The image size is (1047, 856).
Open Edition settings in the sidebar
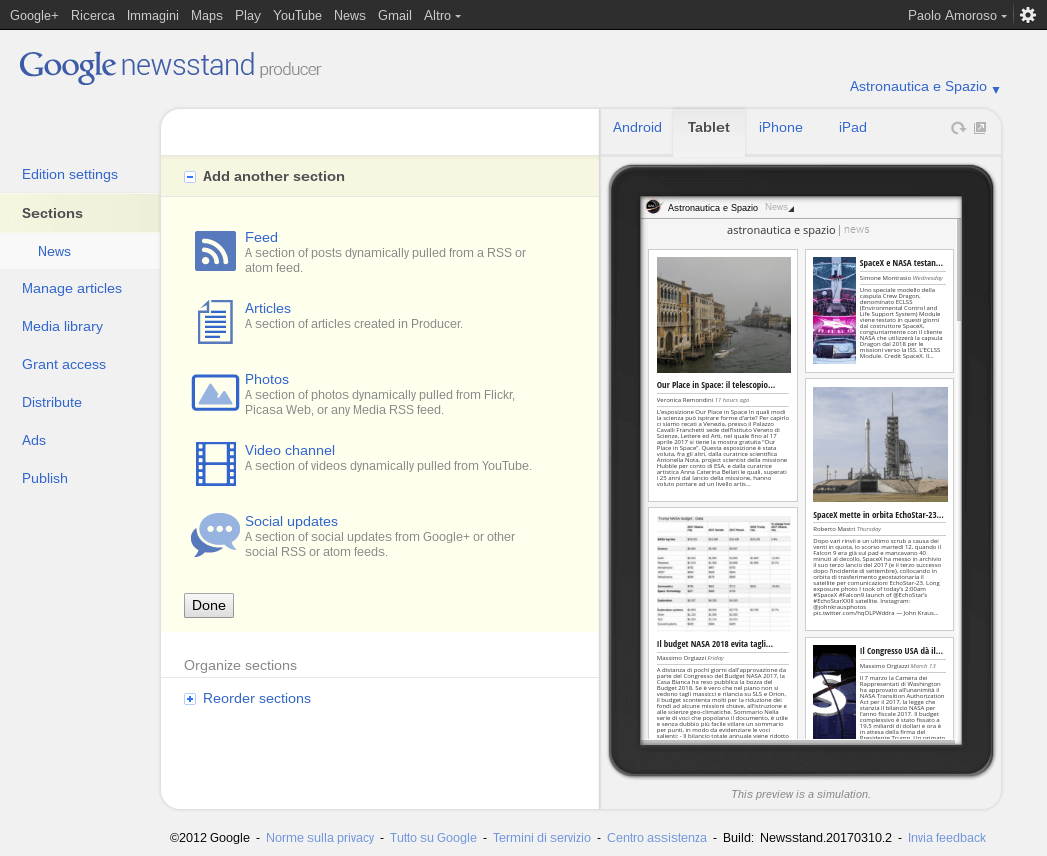pyautogui.click(x=70, y=174)
